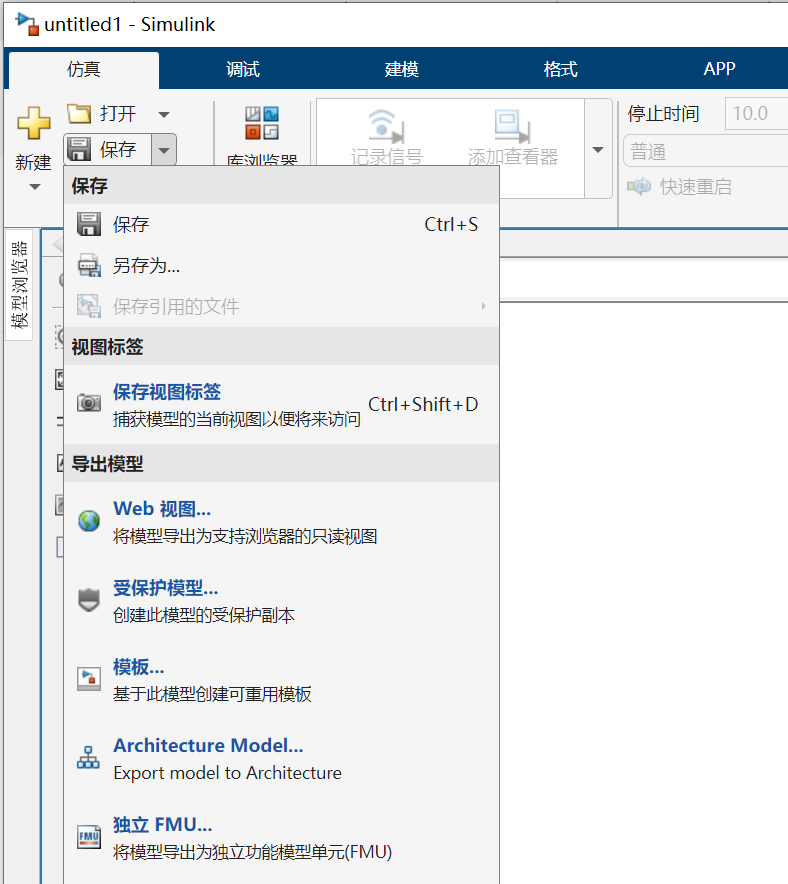Screen dimensions: 788x884
Task: Expand the New (新建) dropdown arrow
Action: point(34,187)
